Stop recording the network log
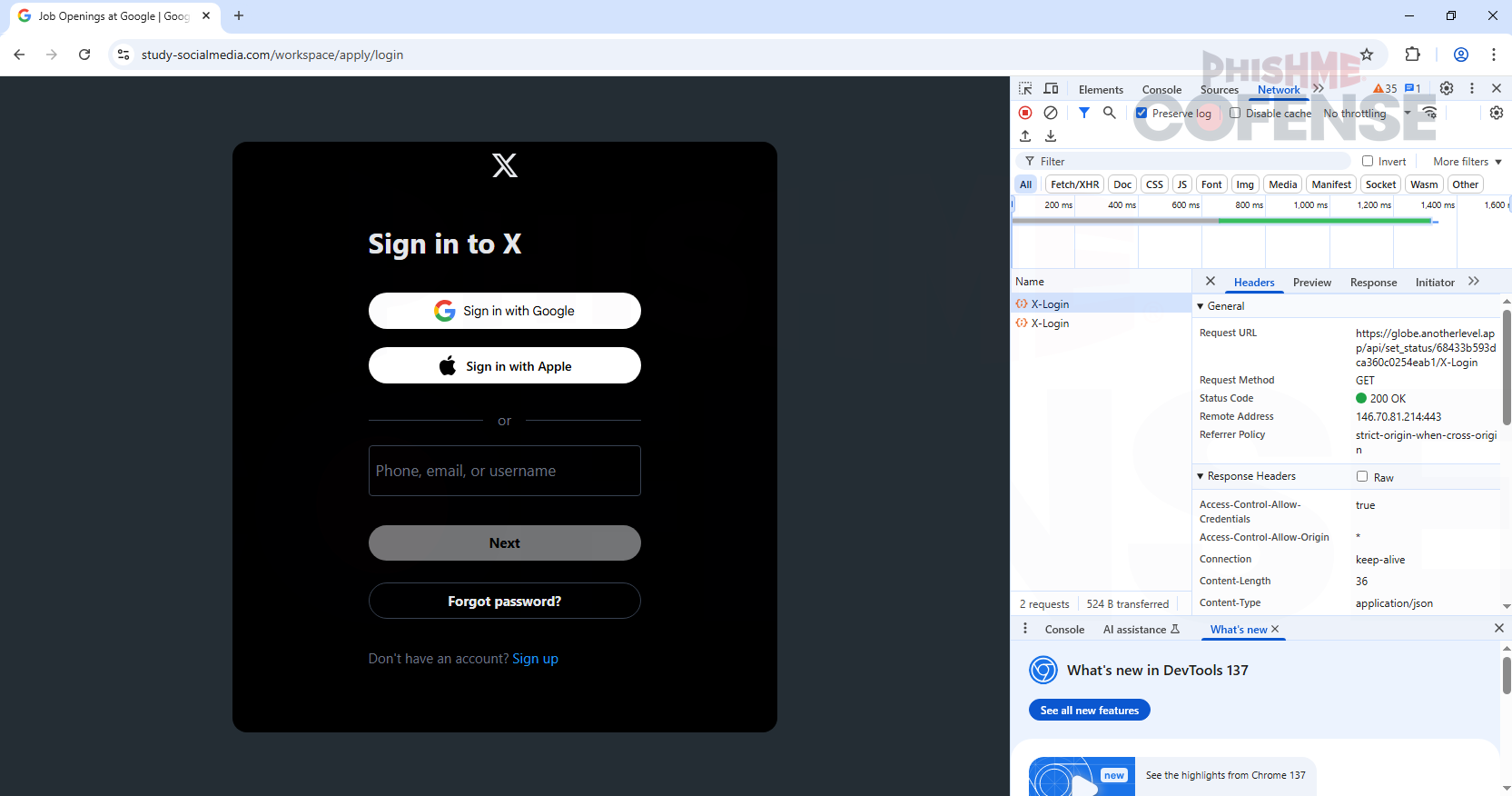Viewport: 1512px width, 796px height. coord(1025,113)
